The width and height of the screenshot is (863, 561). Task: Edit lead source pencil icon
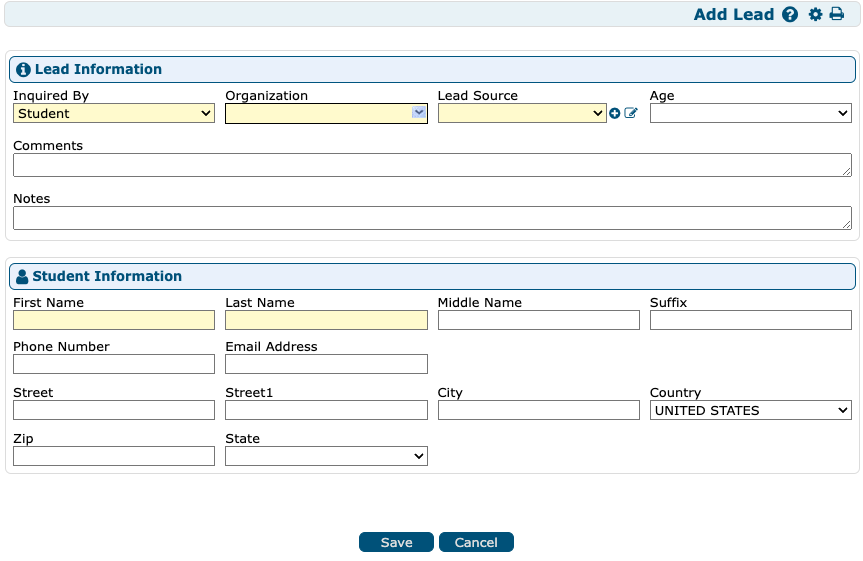(631, 114)
